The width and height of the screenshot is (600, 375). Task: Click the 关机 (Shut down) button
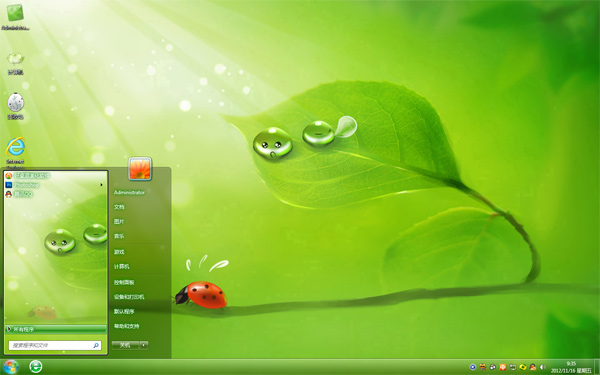tap(126, 345)
